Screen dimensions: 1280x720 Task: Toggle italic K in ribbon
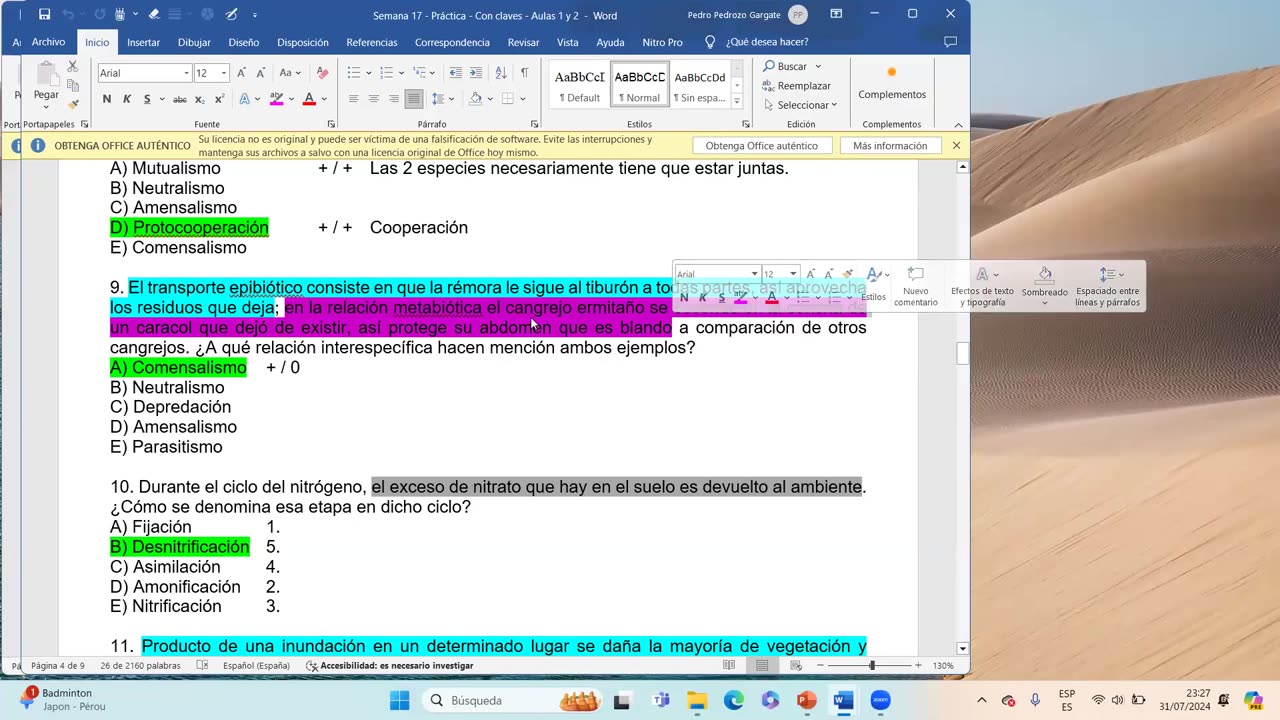point(127,99)
